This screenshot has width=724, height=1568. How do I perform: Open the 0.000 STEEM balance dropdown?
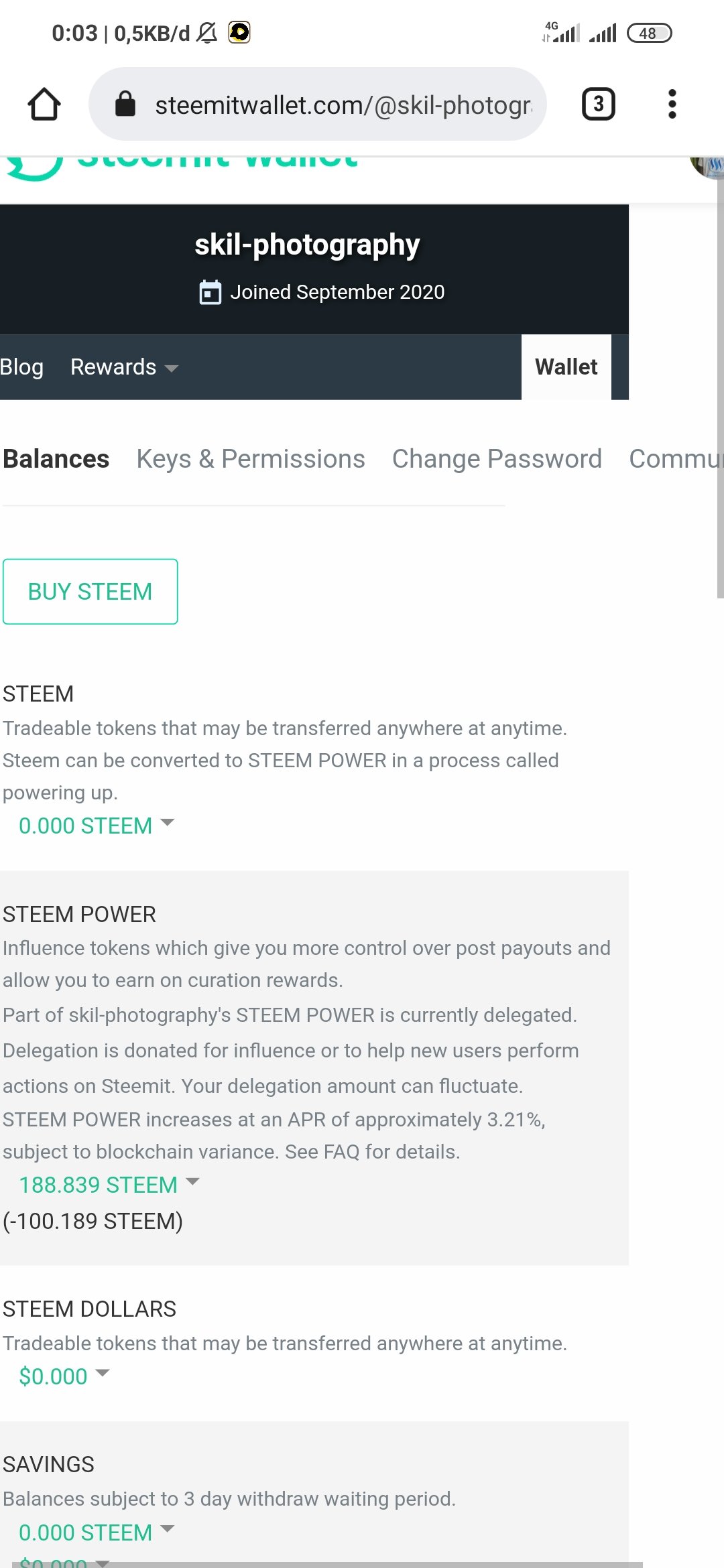pyautogui.click(x=97, y=826)
